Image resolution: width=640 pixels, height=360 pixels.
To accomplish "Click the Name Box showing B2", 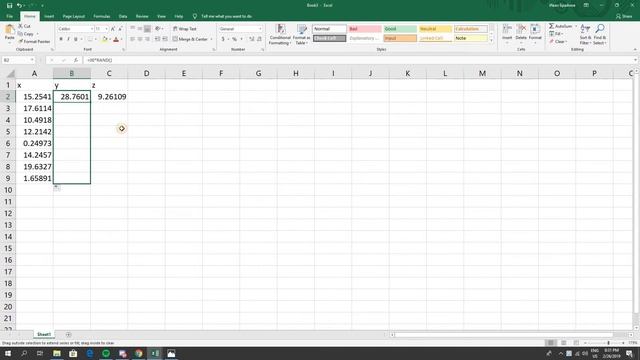I will [18, 60].
